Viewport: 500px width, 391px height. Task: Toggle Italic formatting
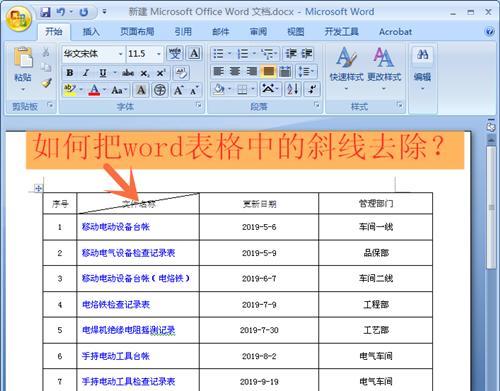[x=86, y=73]
